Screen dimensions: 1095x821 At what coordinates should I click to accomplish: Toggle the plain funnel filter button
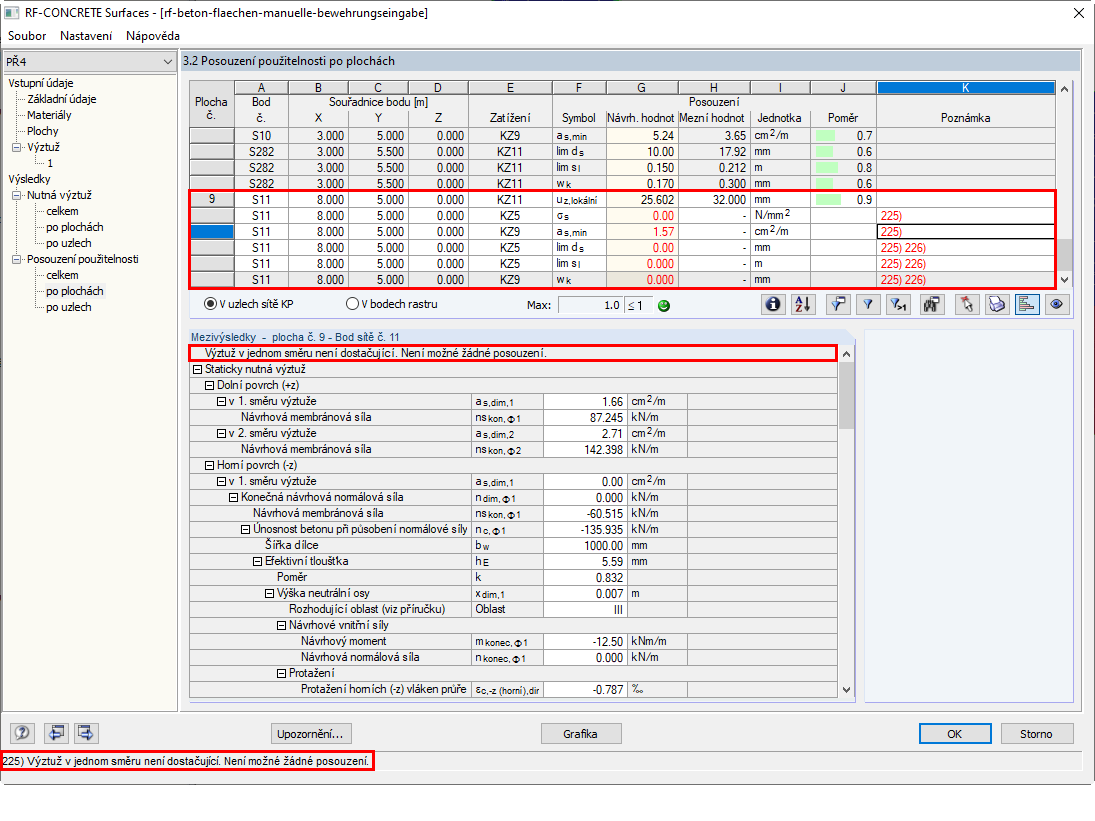coord(868,304)
